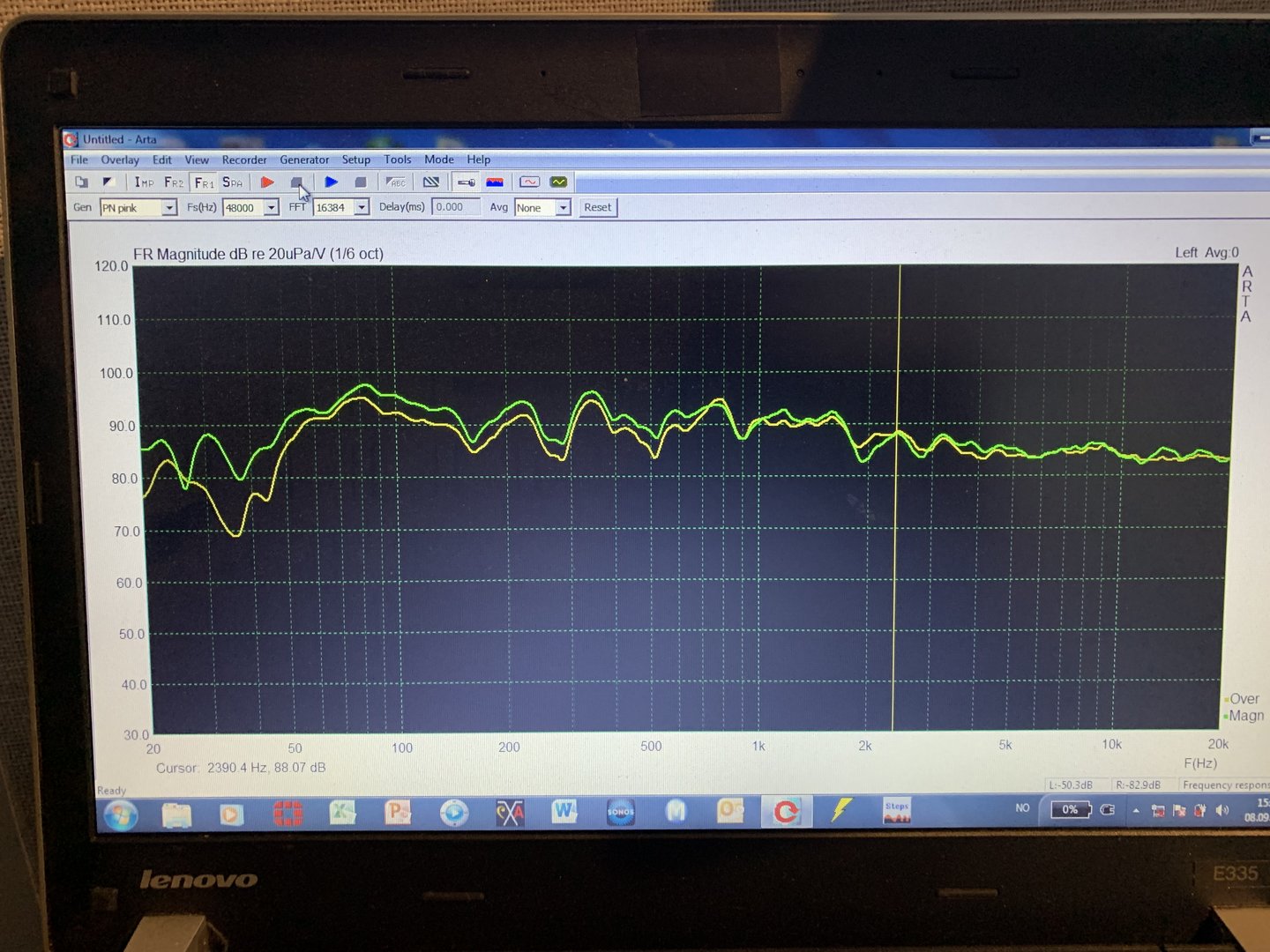This screenshot has width=1270, height=952.
Task: Open the View menu
Action: coord(197,160)
